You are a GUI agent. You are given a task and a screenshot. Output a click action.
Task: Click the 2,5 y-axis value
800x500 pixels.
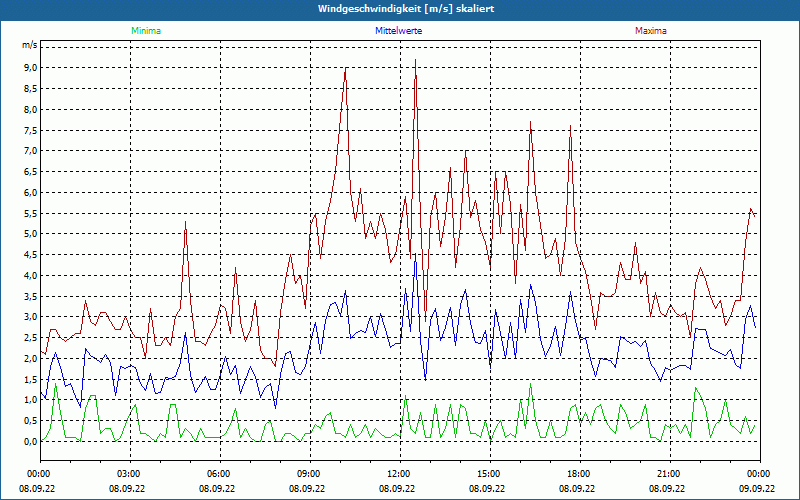[31, 338]
